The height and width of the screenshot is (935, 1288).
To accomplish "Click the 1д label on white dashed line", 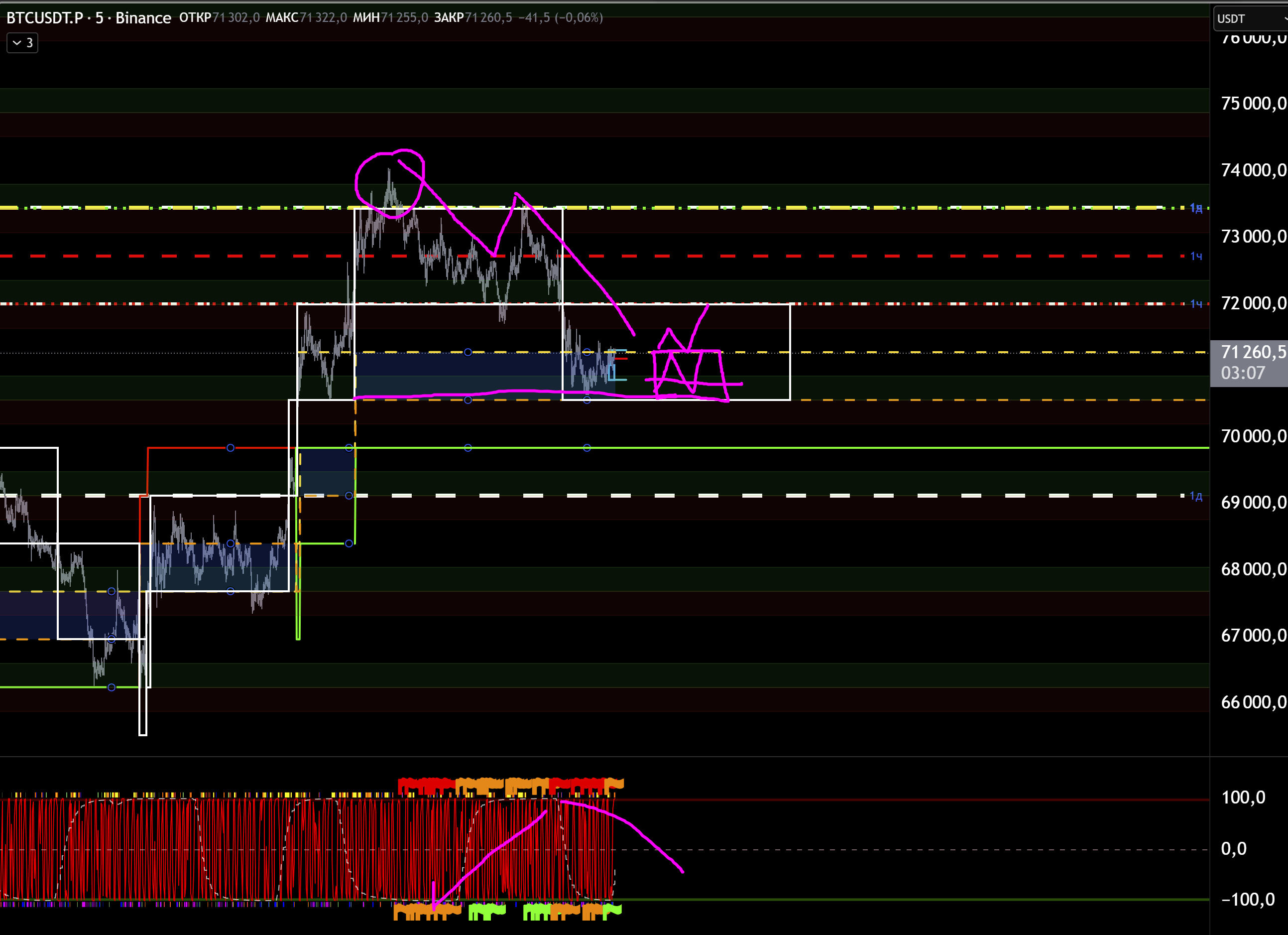I will (1195, 496).
